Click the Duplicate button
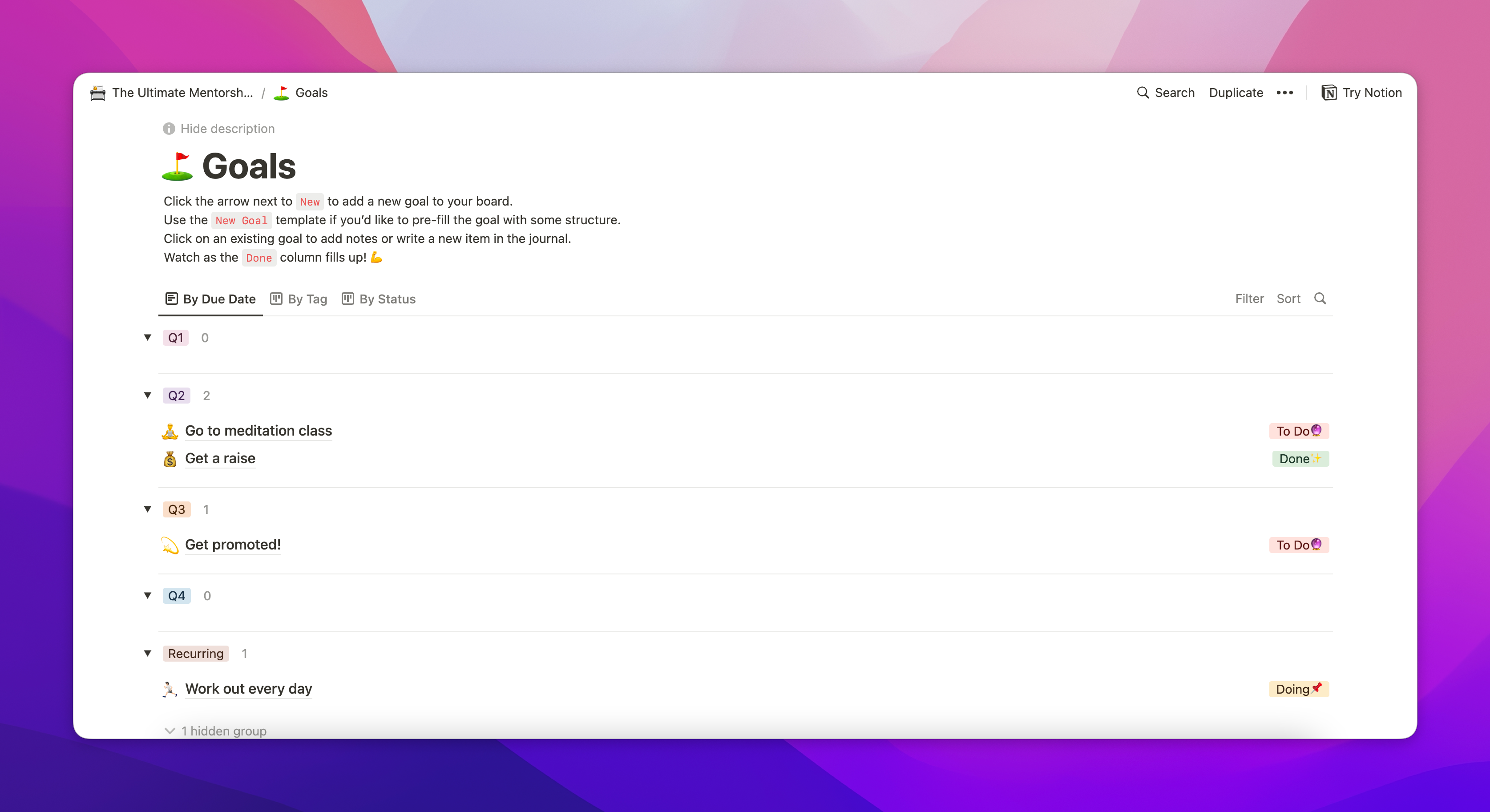Screen dimensions: 1490x812 [x=1236, y=93]
